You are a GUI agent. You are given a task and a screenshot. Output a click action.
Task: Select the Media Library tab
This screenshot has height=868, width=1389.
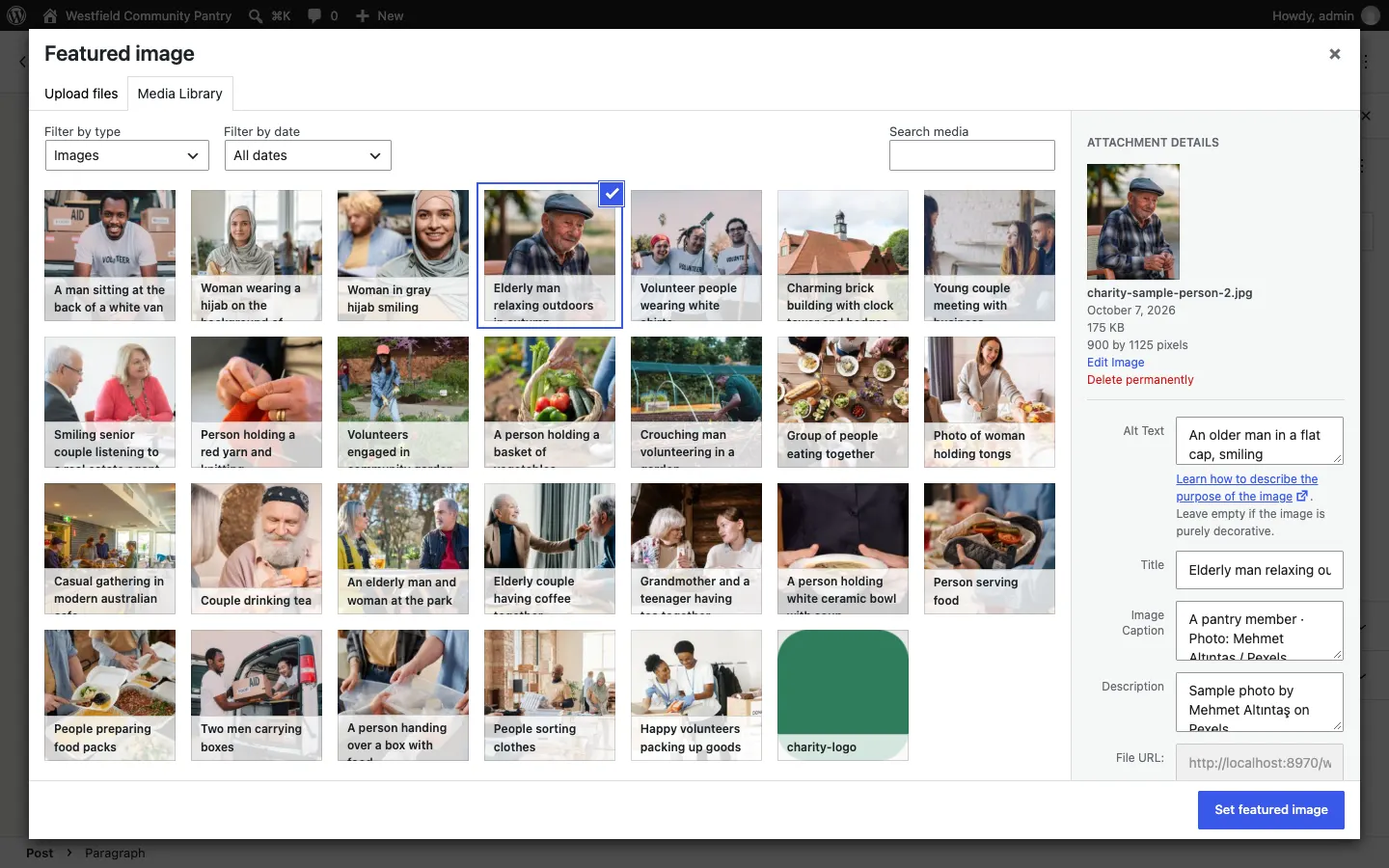pos(179,94)
